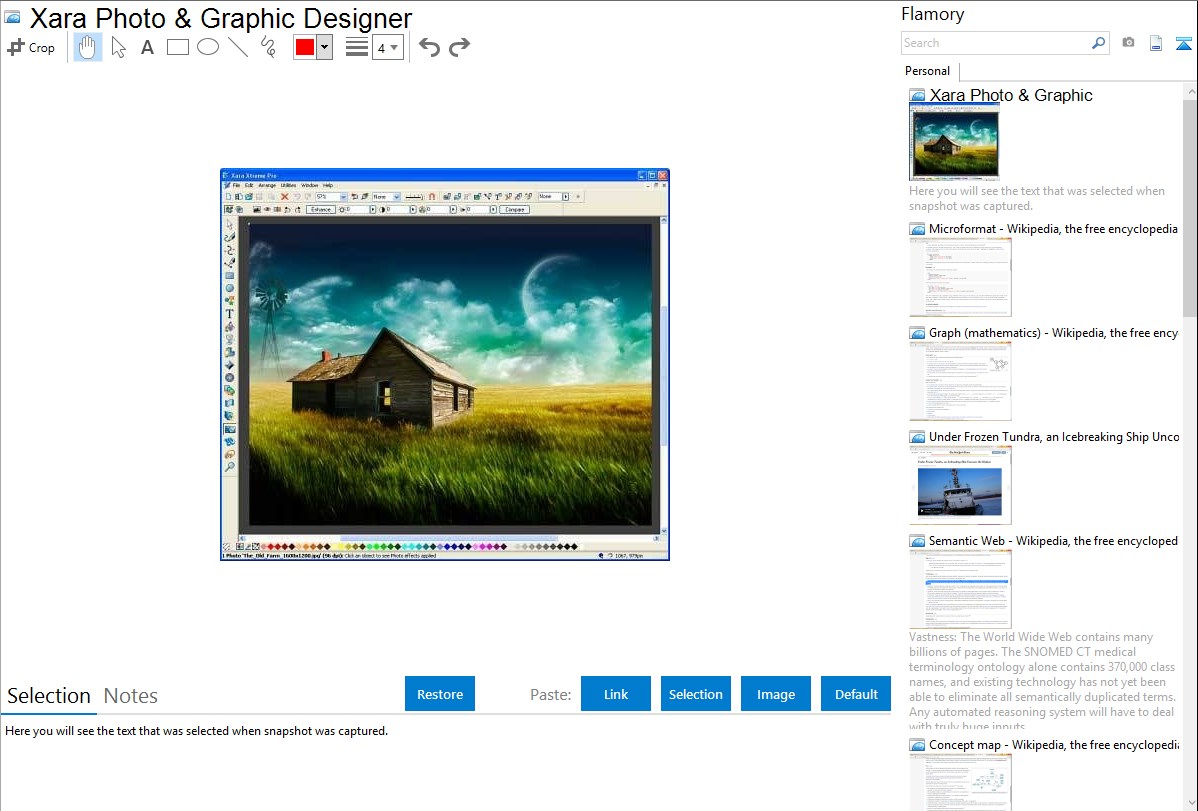Switch to the Personal tab
The image size is (1198, 811).
point(927,71)
